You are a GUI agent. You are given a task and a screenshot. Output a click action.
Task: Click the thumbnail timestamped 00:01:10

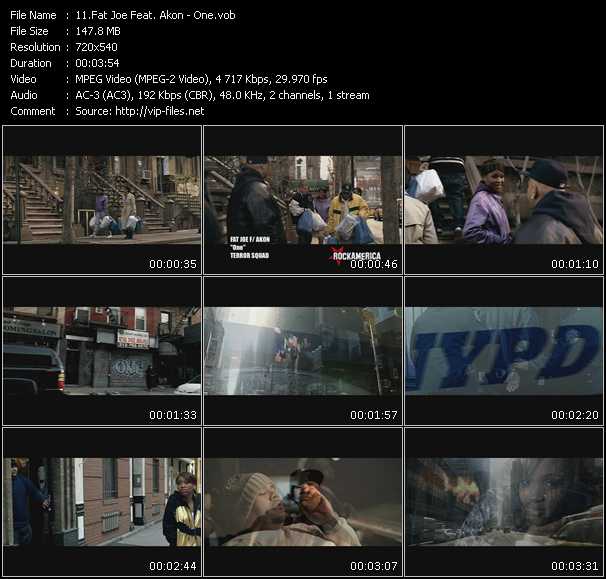(x=504, y=199)
